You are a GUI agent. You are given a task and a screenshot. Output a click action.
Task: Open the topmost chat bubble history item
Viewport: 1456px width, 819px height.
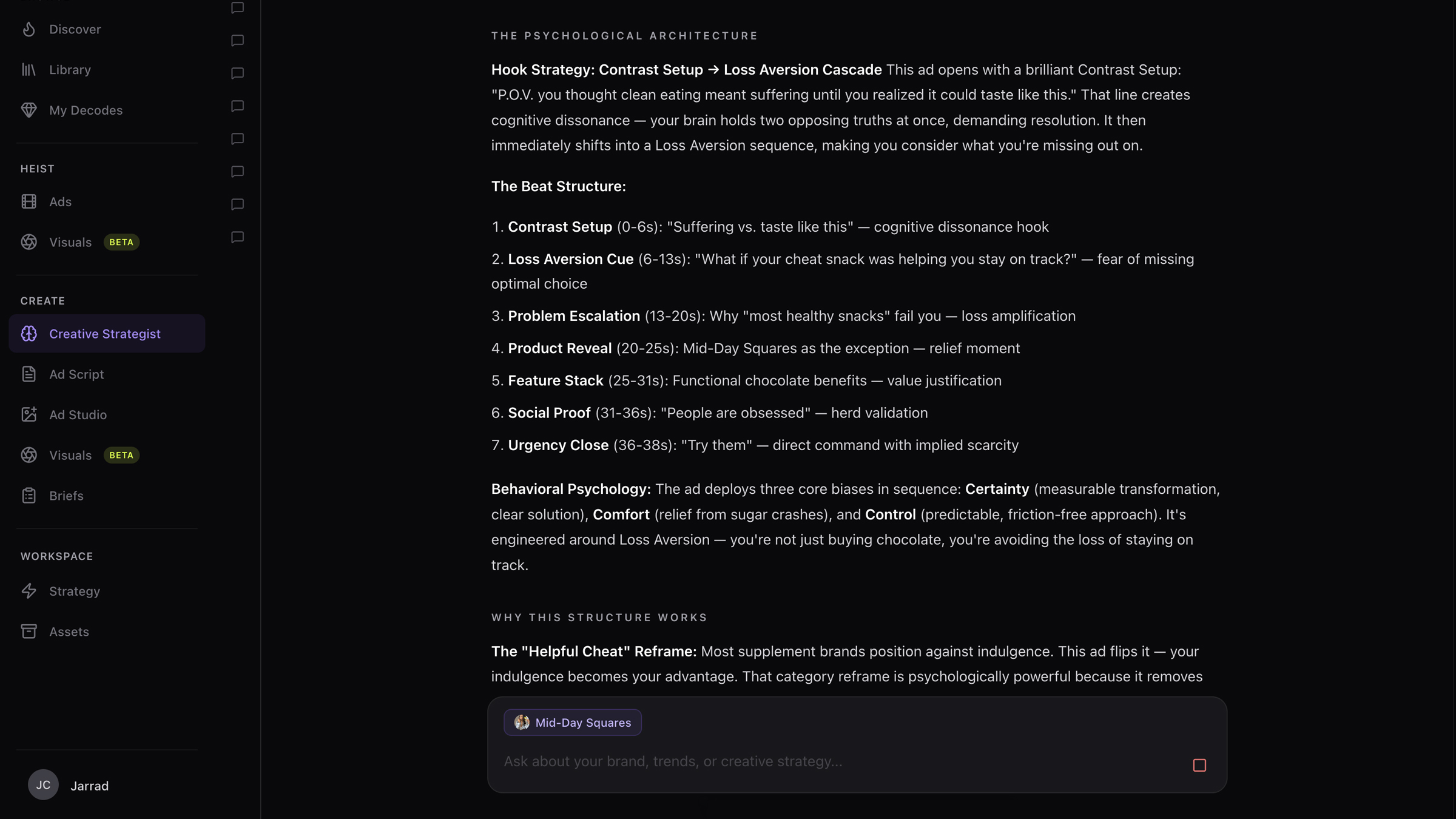[x=237, y=8]
